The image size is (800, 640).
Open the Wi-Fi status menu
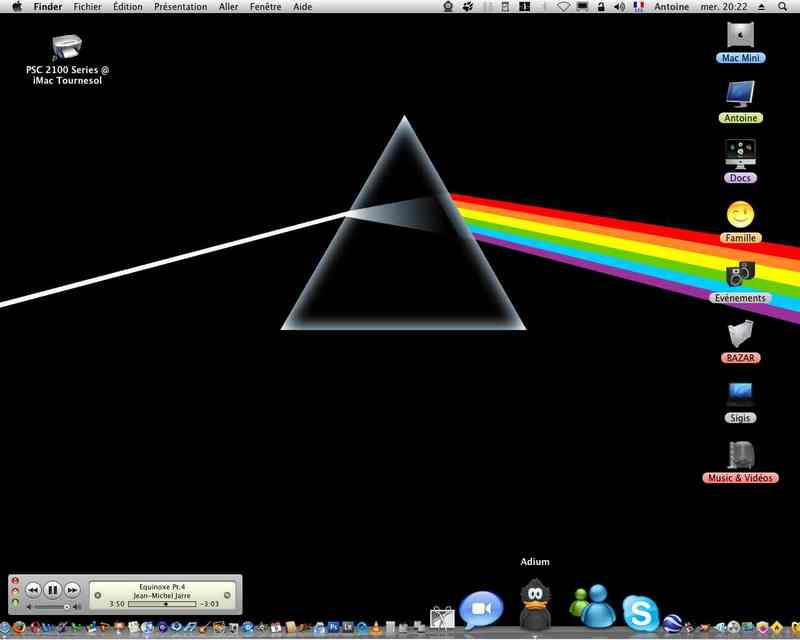click(x=563, y=7)
